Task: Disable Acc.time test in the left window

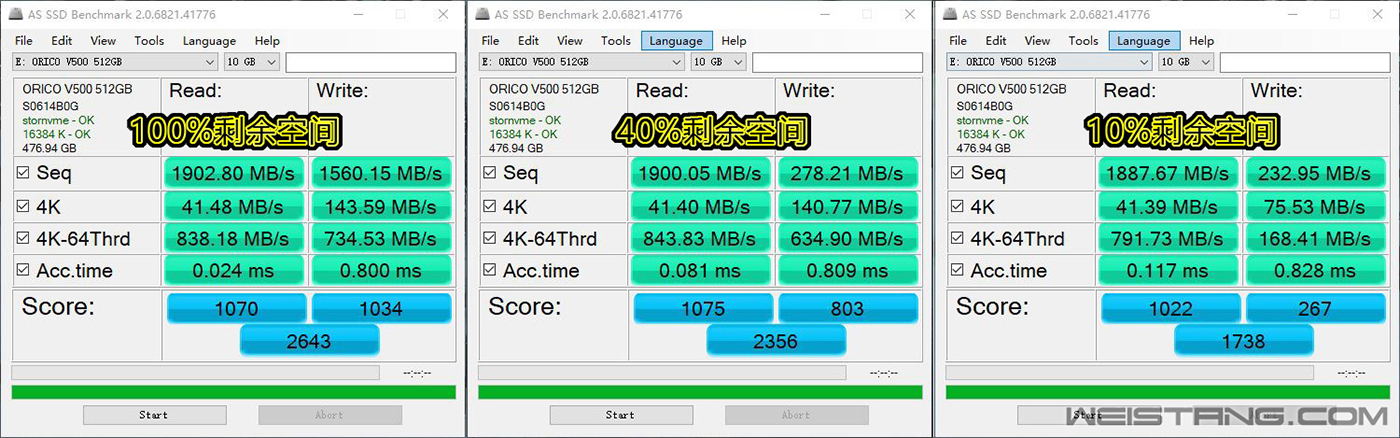Action: [23, 271]
